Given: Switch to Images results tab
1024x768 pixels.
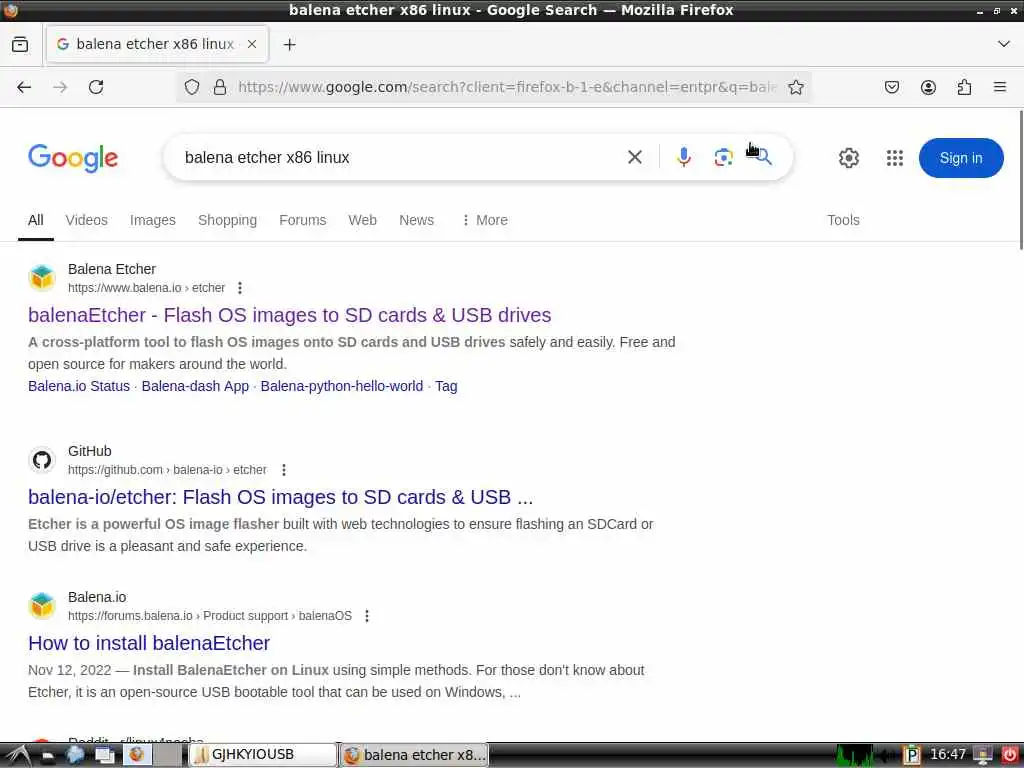Looking at the screenshot, I should click(153, 220).
